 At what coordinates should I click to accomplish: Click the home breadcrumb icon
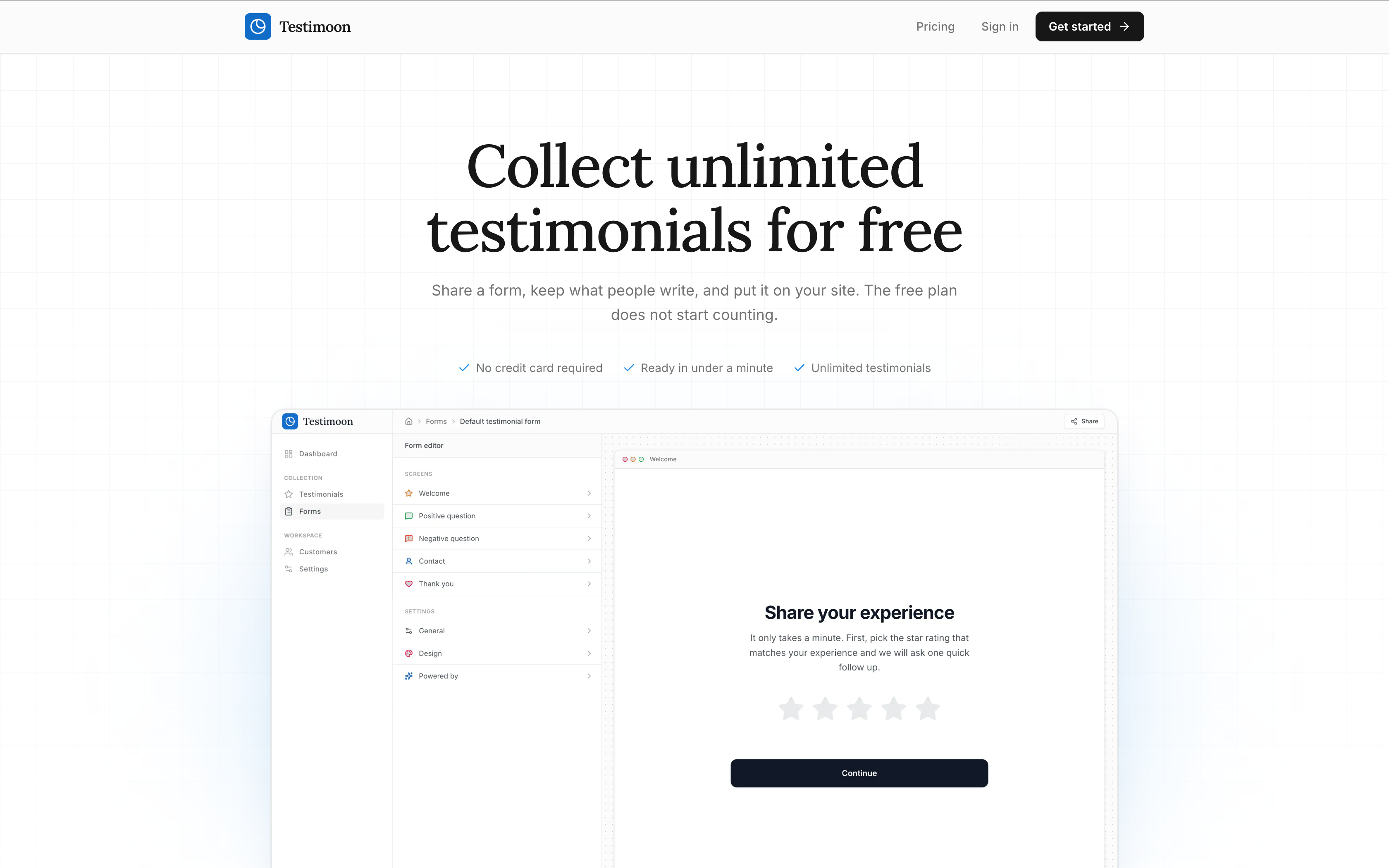click(409, 421)
